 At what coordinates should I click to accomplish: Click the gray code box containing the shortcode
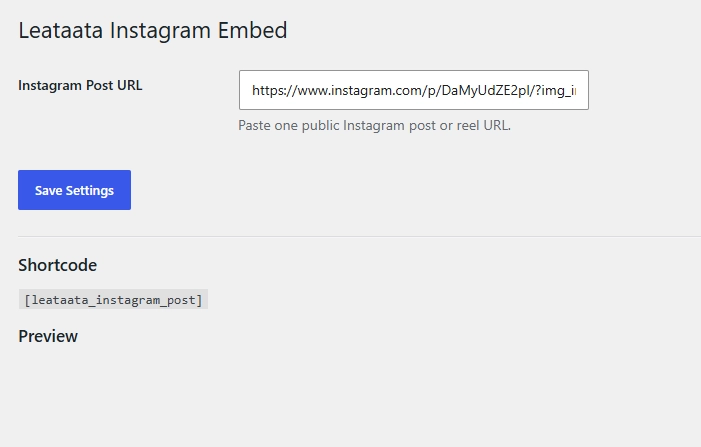[x=113, y=299]
